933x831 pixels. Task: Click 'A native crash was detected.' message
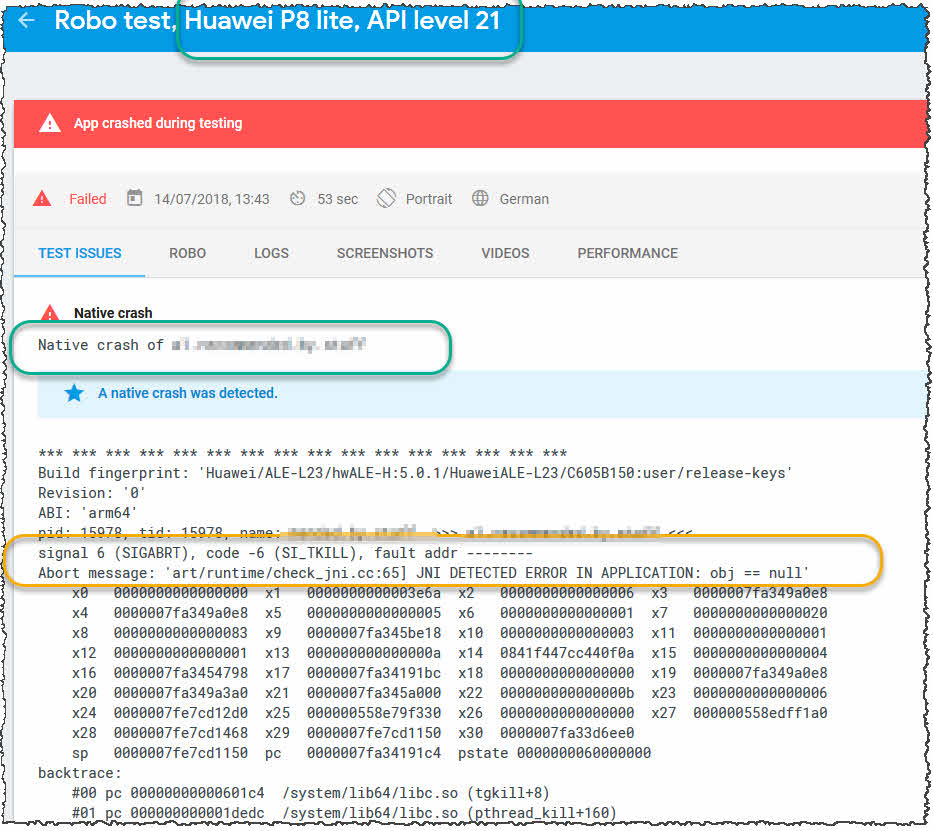point(187,393)
